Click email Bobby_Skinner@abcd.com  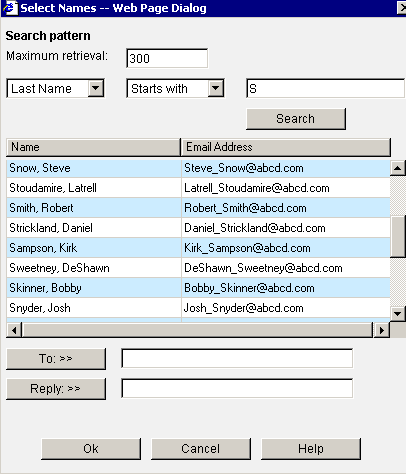coord(249,288)
